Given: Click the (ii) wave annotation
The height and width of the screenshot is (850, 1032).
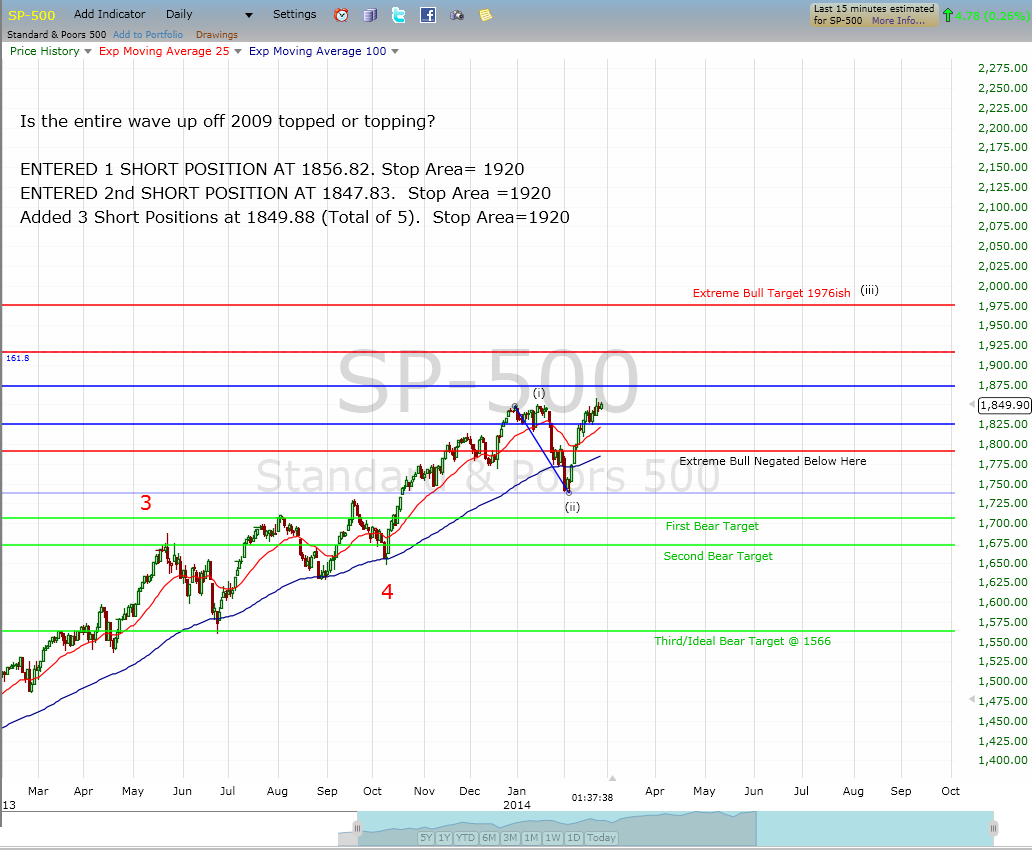Looking at the screenshot, I should (x=572, y=507).
